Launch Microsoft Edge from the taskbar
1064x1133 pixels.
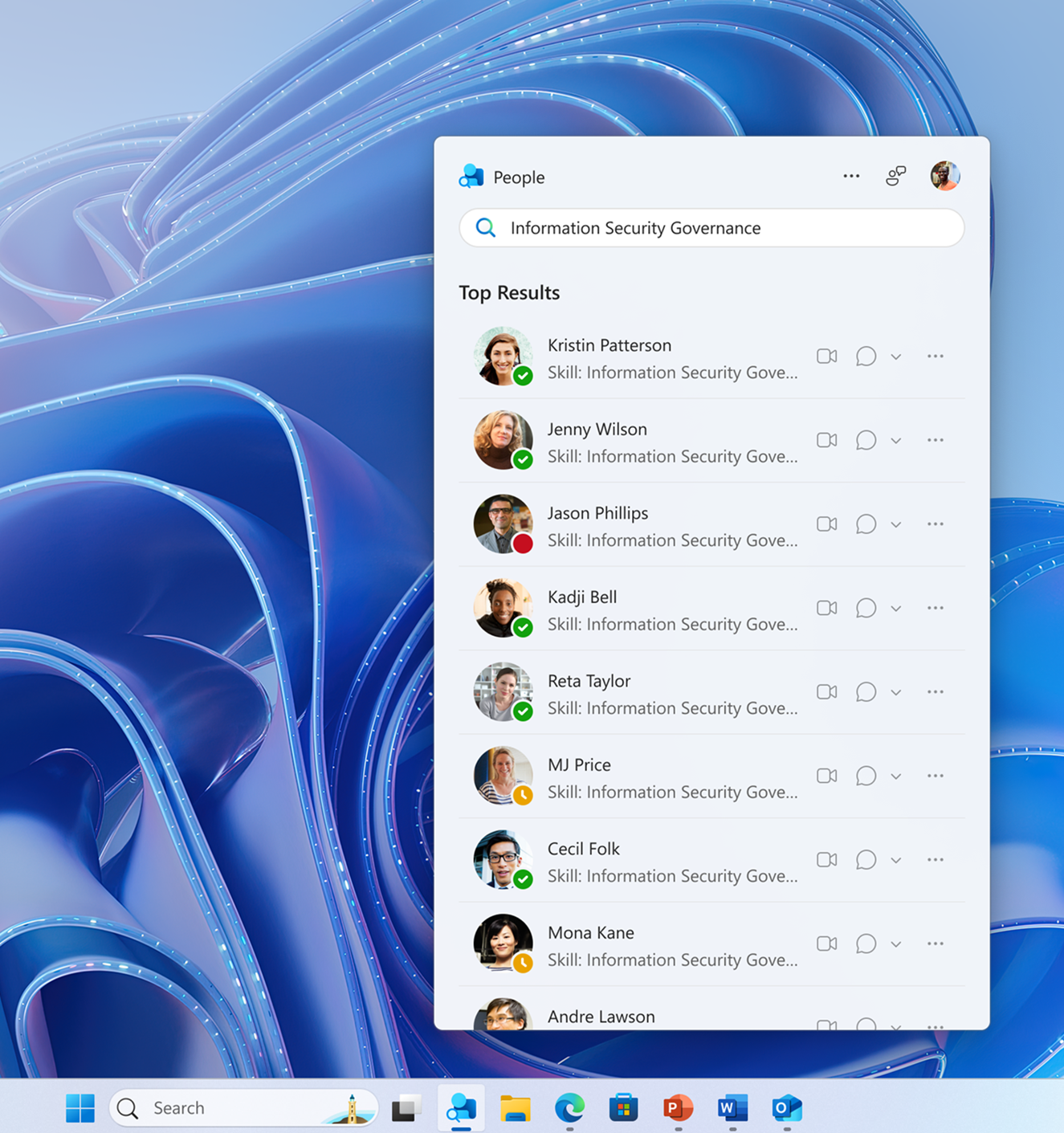[x=569, y=1108]
